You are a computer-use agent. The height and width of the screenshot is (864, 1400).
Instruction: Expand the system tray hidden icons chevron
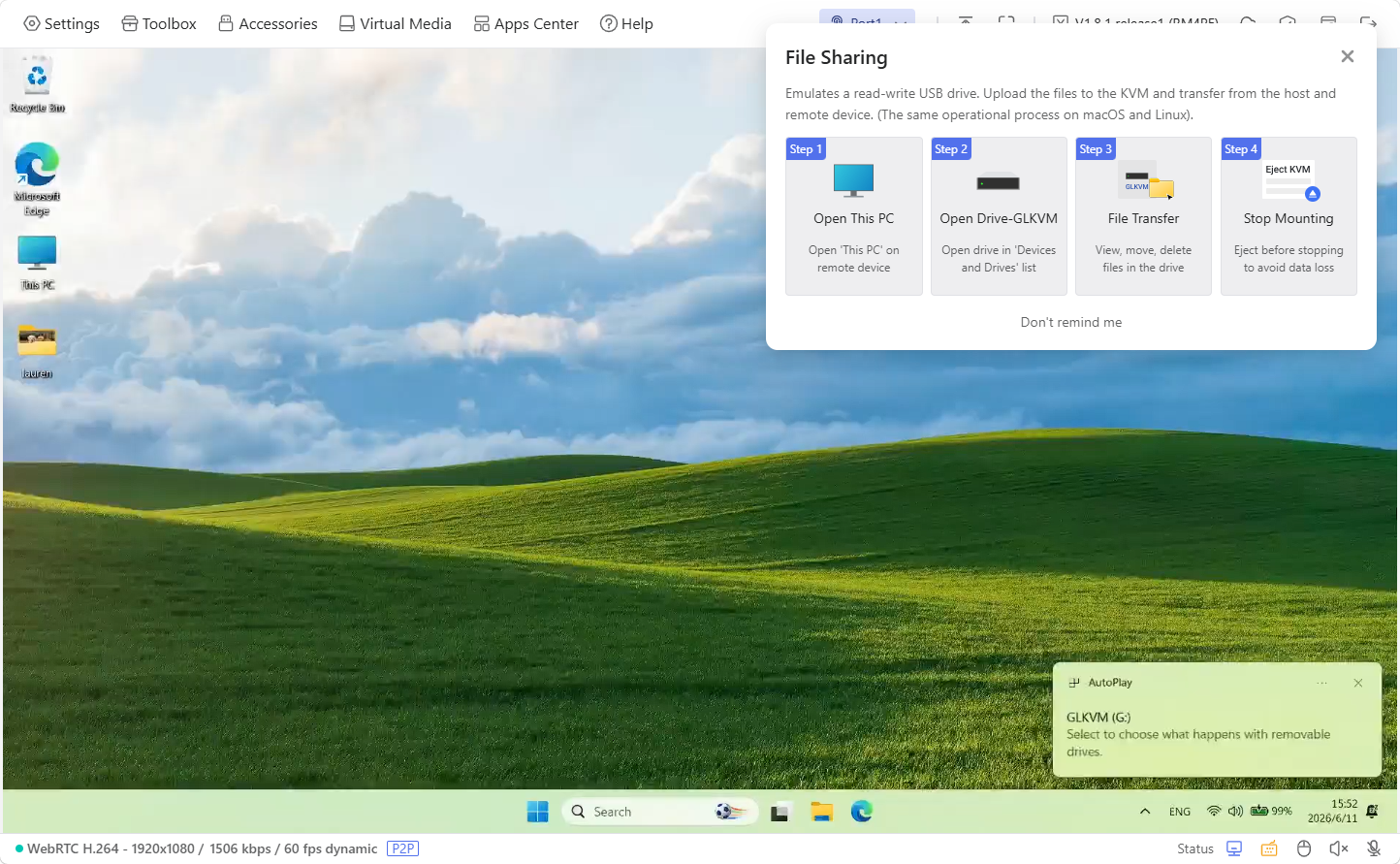point(1145,812)
